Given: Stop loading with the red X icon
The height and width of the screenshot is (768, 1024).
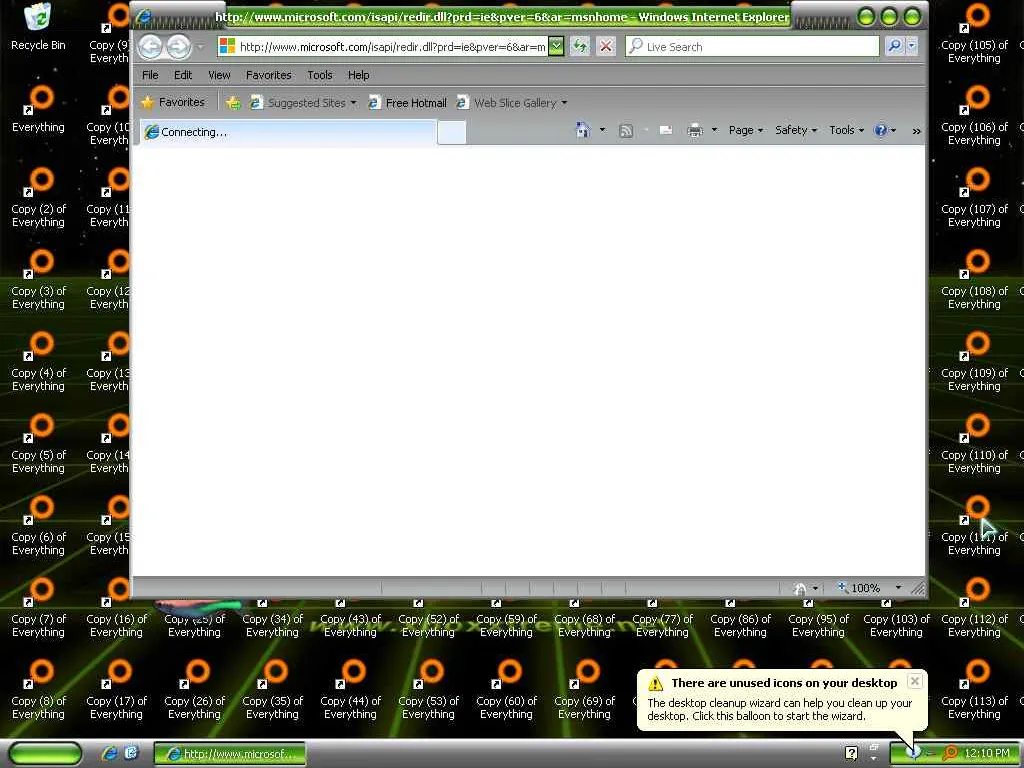Looking at the screenshot, I should 606,46.
